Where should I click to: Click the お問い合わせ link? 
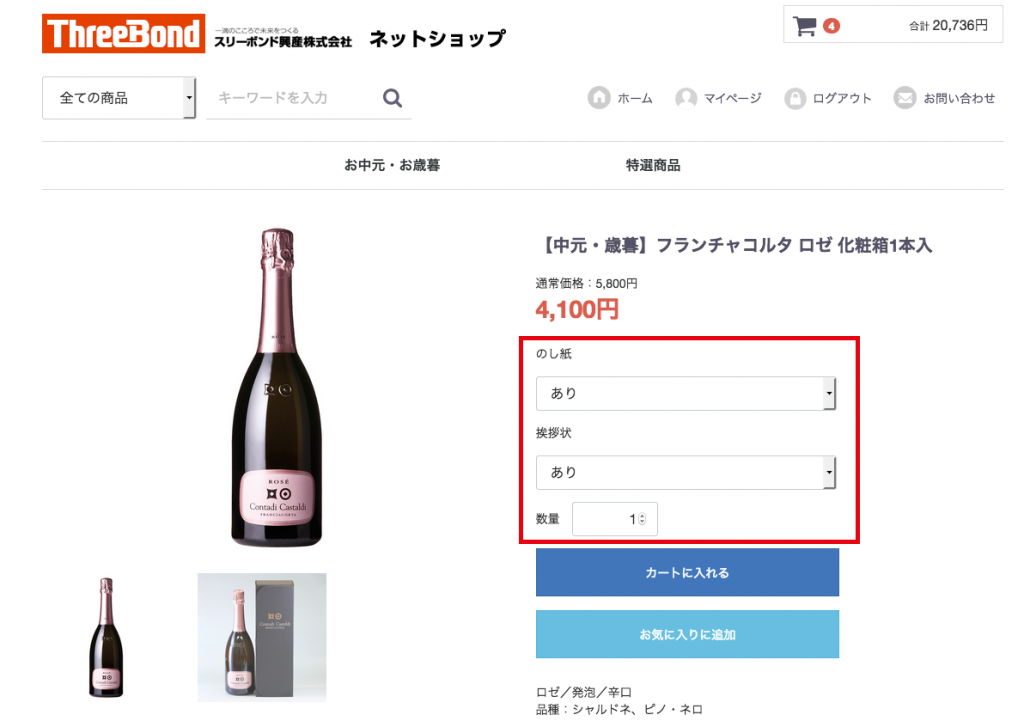pos(959,98)
